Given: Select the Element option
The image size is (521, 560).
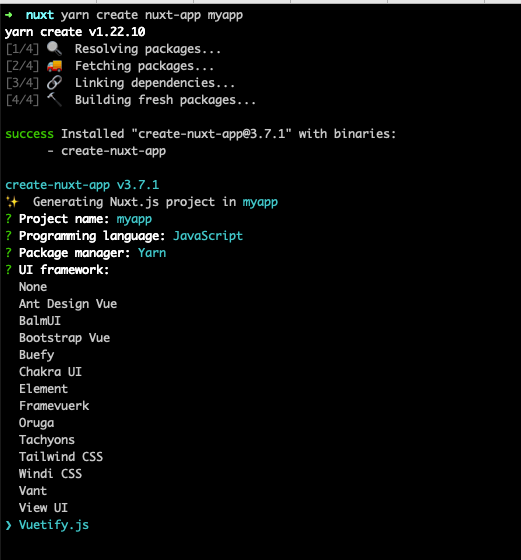Looking at the screenshot, I should coord(43,389).
